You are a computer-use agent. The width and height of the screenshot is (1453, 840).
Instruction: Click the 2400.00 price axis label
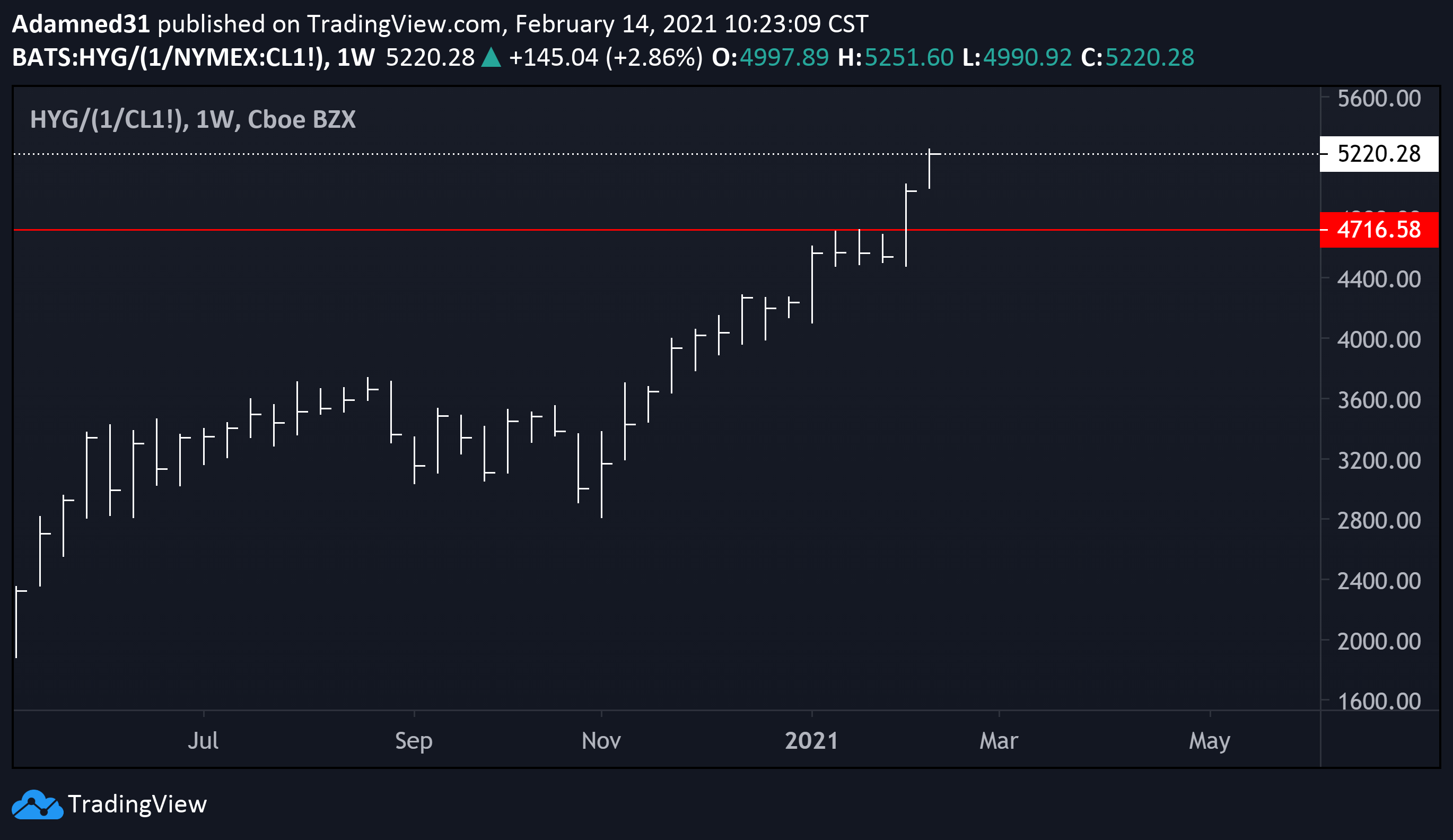click(1379, 581)
